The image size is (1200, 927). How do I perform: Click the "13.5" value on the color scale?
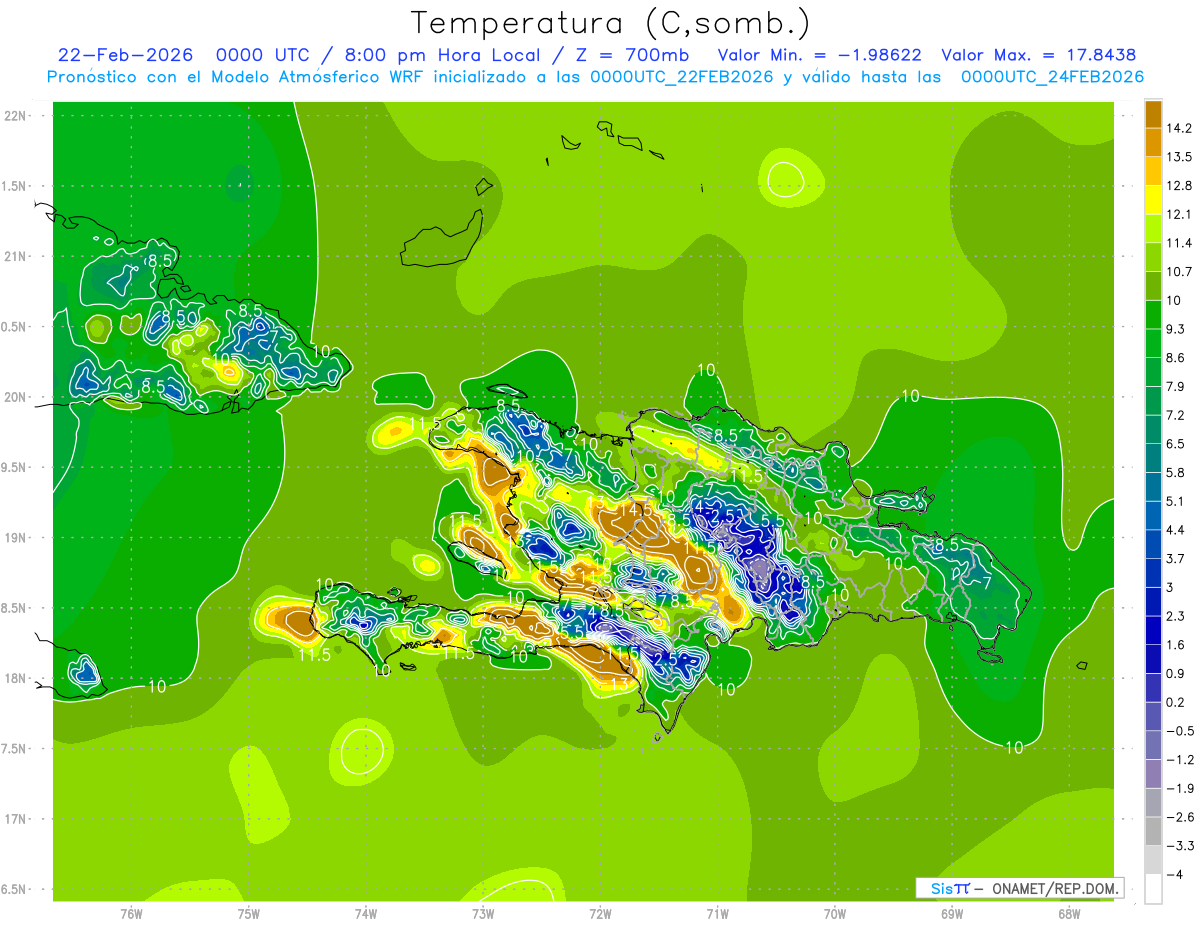(1179, 157)
